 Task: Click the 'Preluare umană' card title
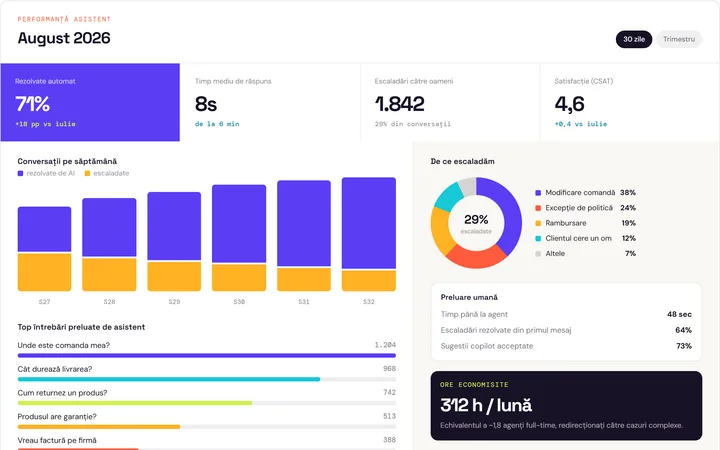(x=469, y=298)
